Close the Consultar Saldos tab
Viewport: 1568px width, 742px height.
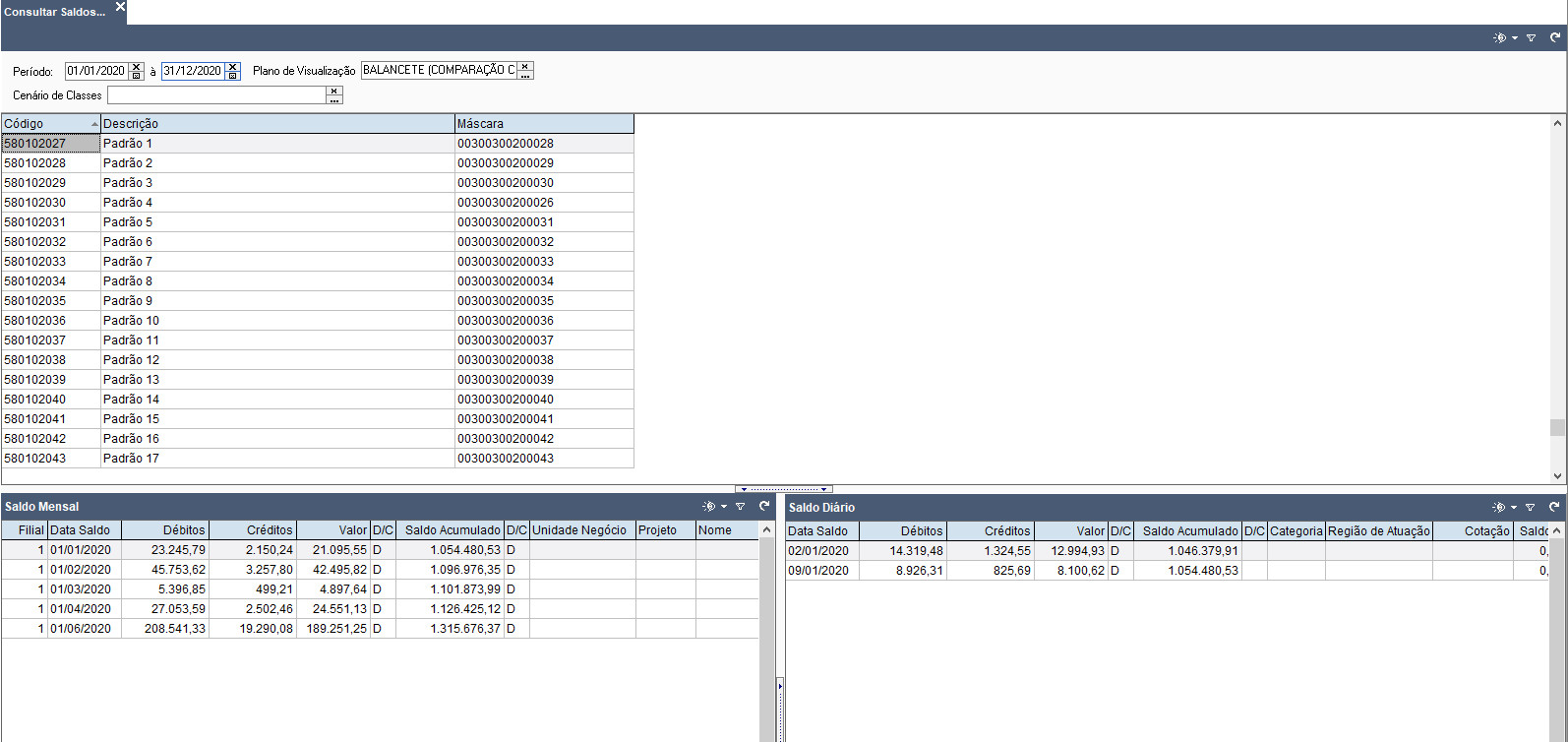[120, 7]
